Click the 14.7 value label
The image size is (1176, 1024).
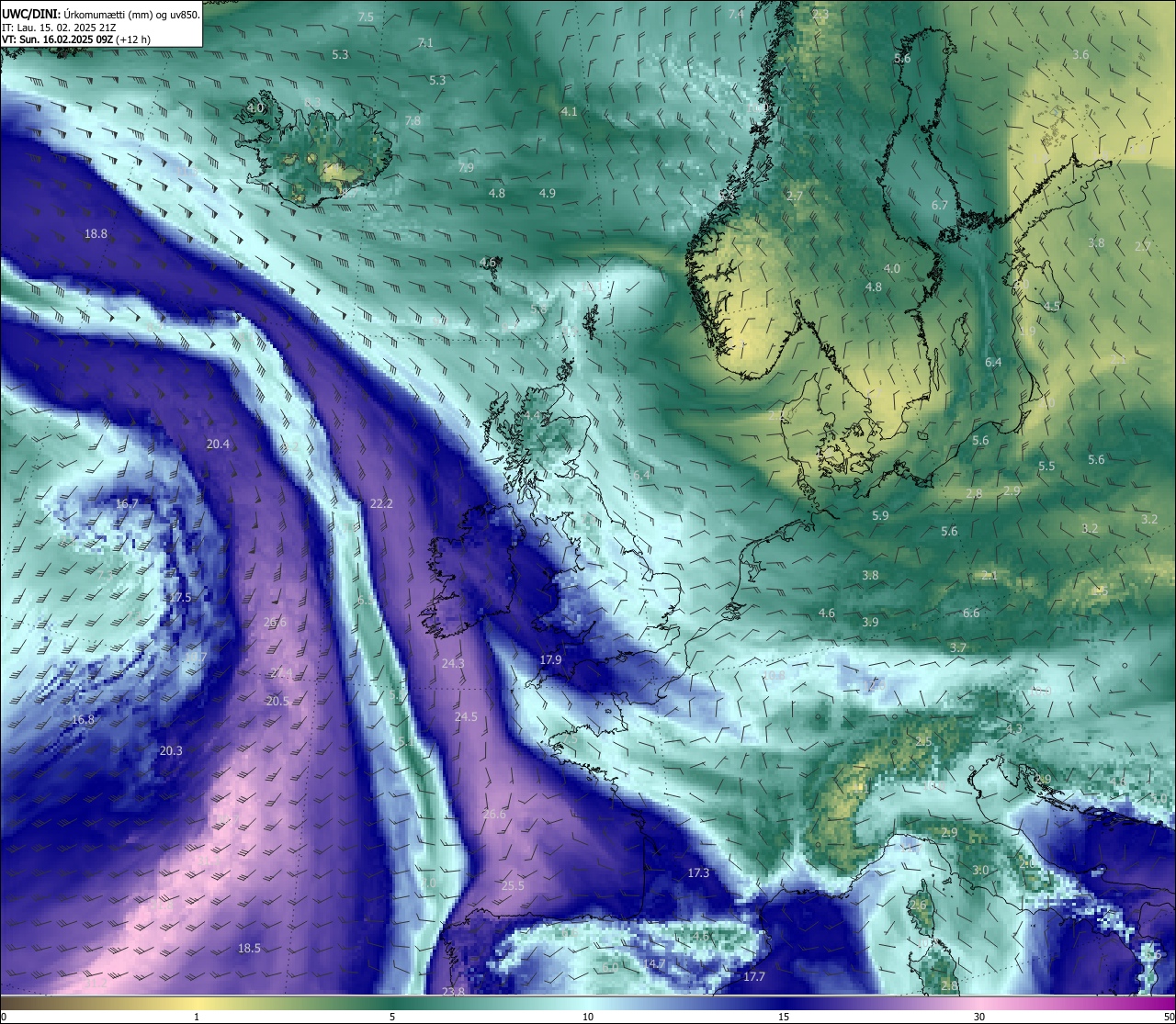654,964
